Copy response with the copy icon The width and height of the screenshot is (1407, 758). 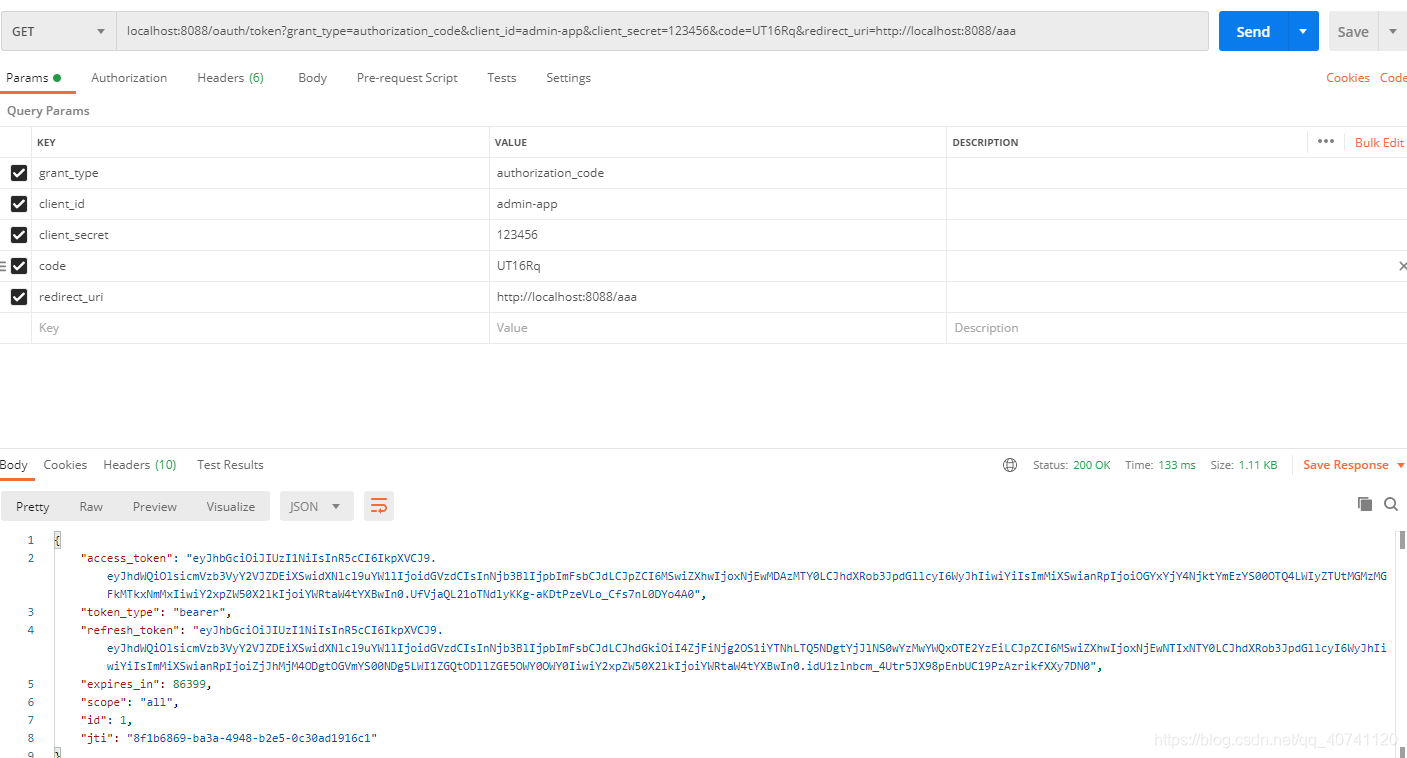pyautogui.click(x=1364, y=504)
